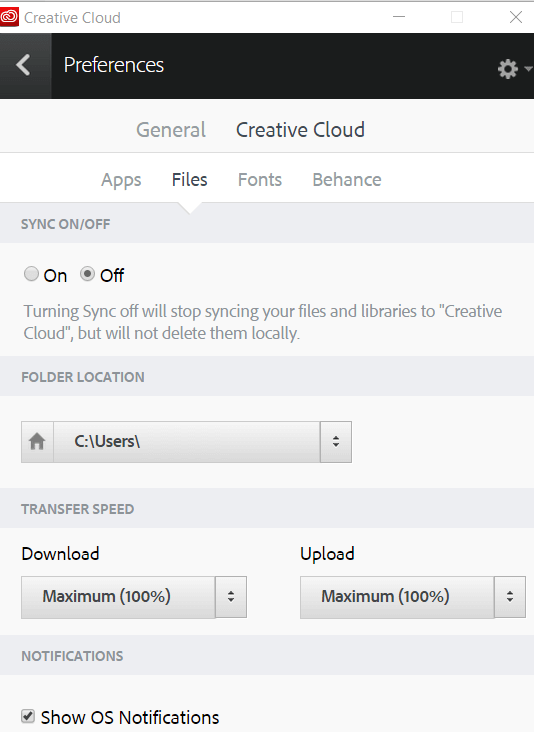Open the Fonts sub-tab
Image resolution: width=534 pixels, height=732 pixels.
tap(260, 180)
